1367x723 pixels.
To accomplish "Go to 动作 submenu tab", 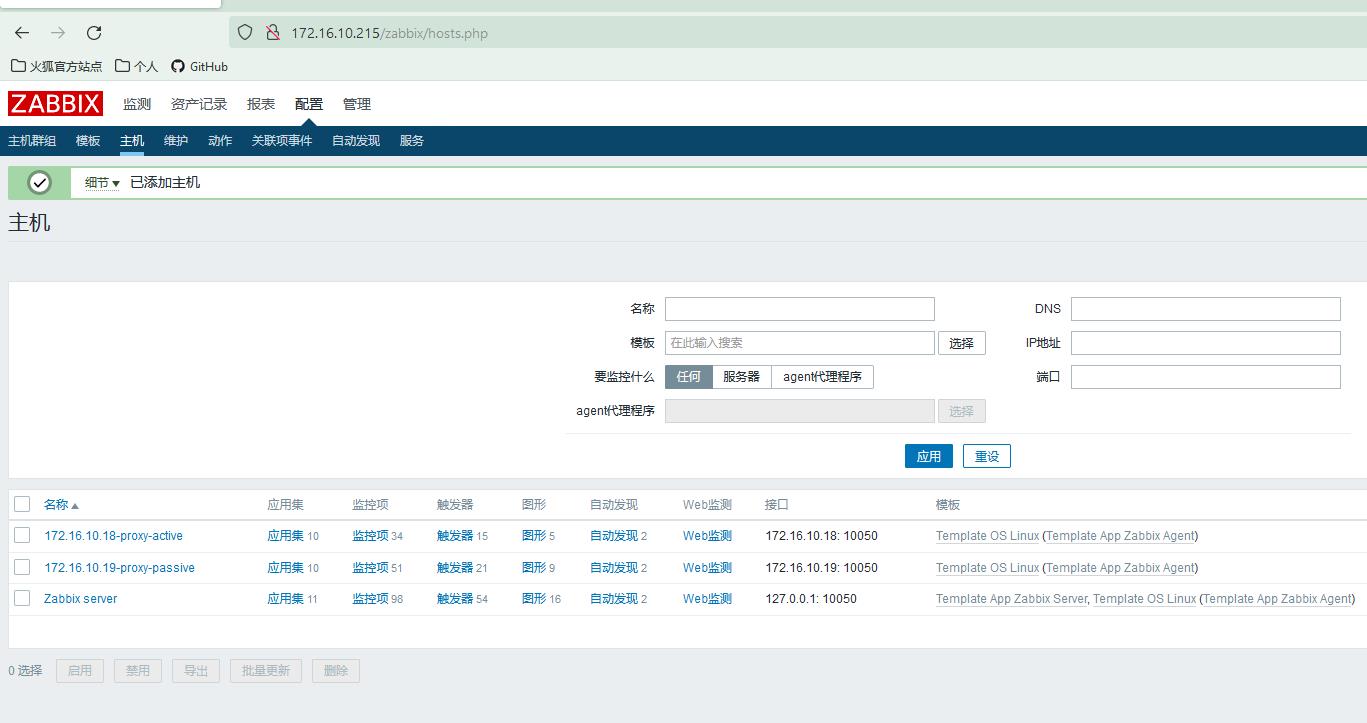I will click(x=220, y=141).
